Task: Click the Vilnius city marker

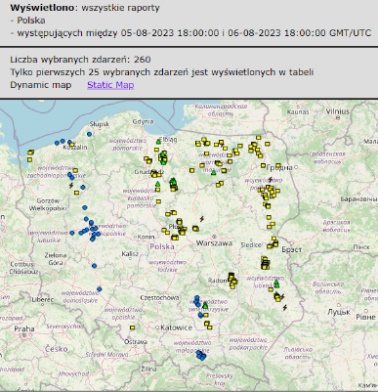Action: coord(337,118)
